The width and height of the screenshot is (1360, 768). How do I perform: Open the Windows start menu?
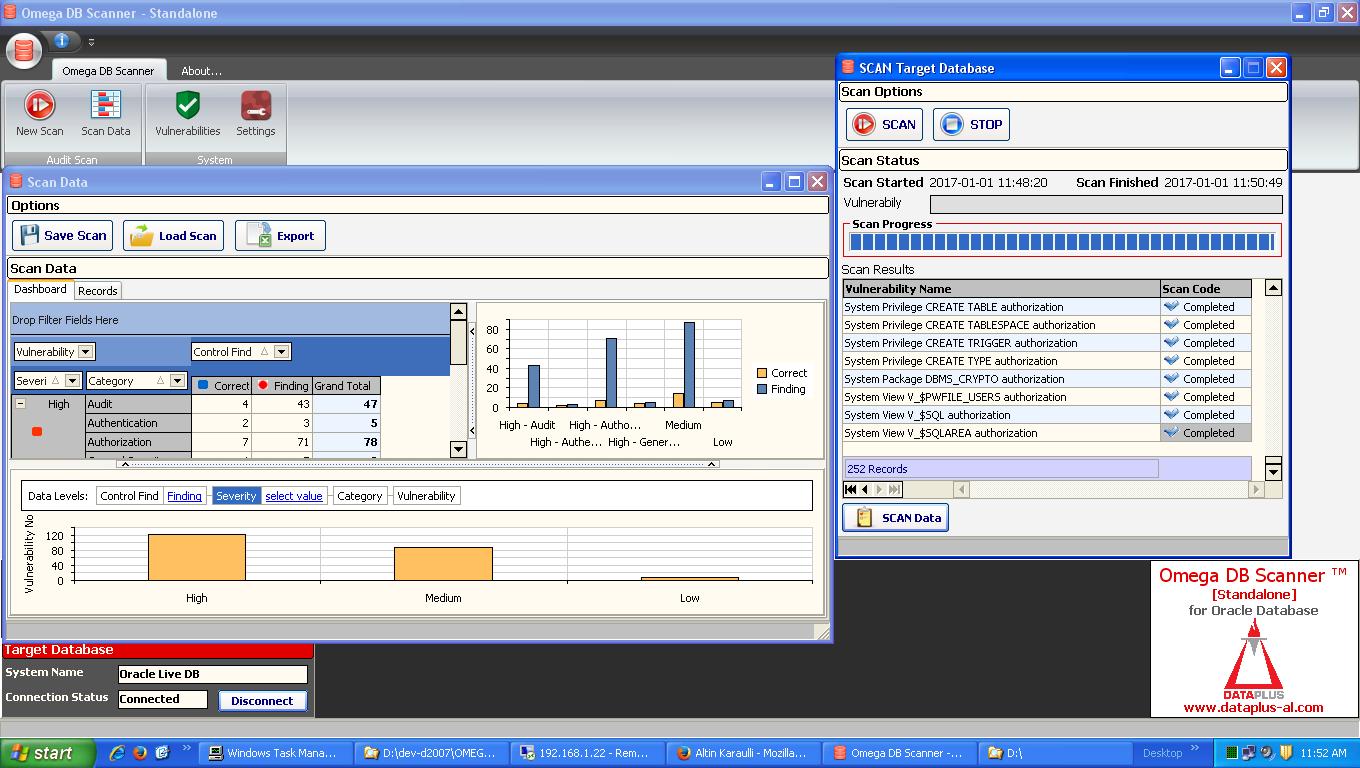(47, 753)
